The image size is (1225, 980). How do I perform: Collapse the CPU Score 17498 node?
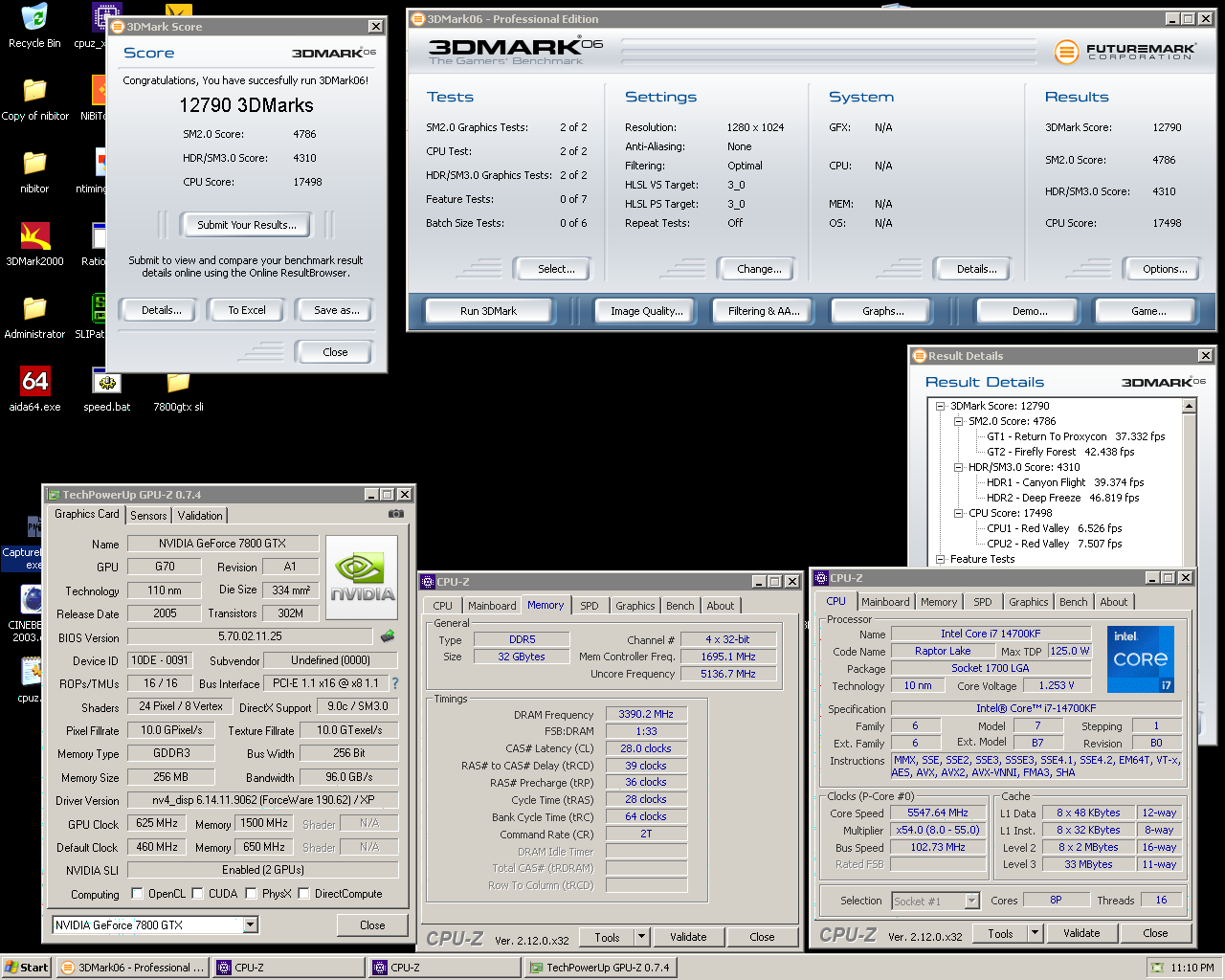point(959,513)
